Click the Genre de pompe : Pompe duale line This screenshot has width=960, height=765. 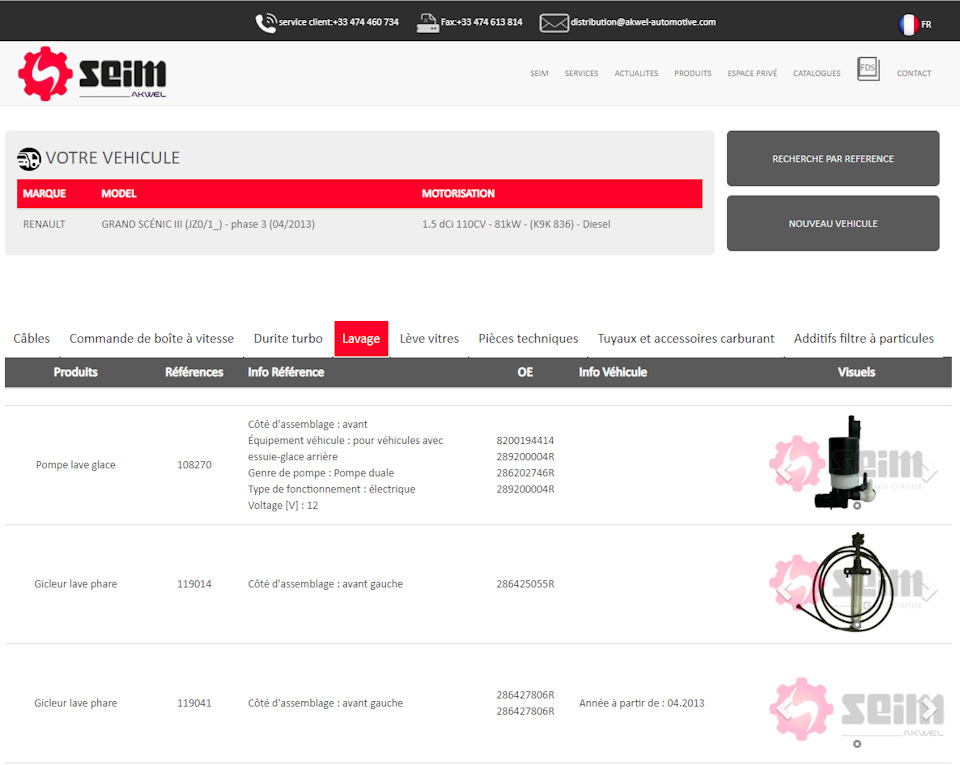click(321, 473)
